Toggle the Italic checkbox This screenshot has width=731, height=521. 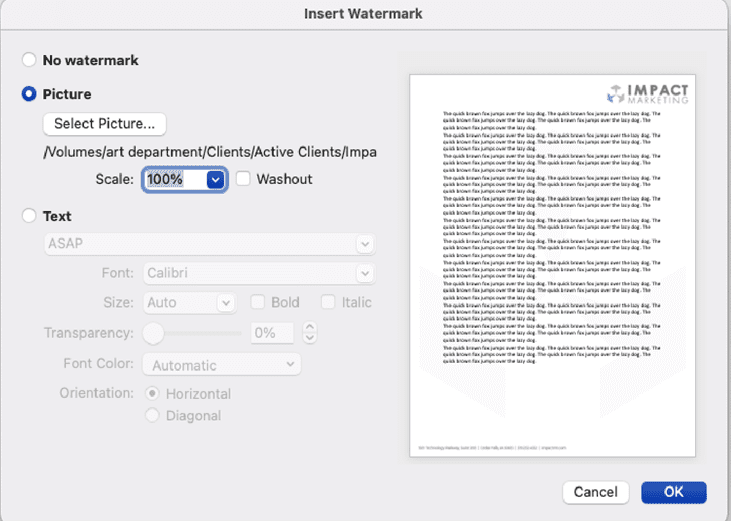pyautogui.click(x=328, y=302)
